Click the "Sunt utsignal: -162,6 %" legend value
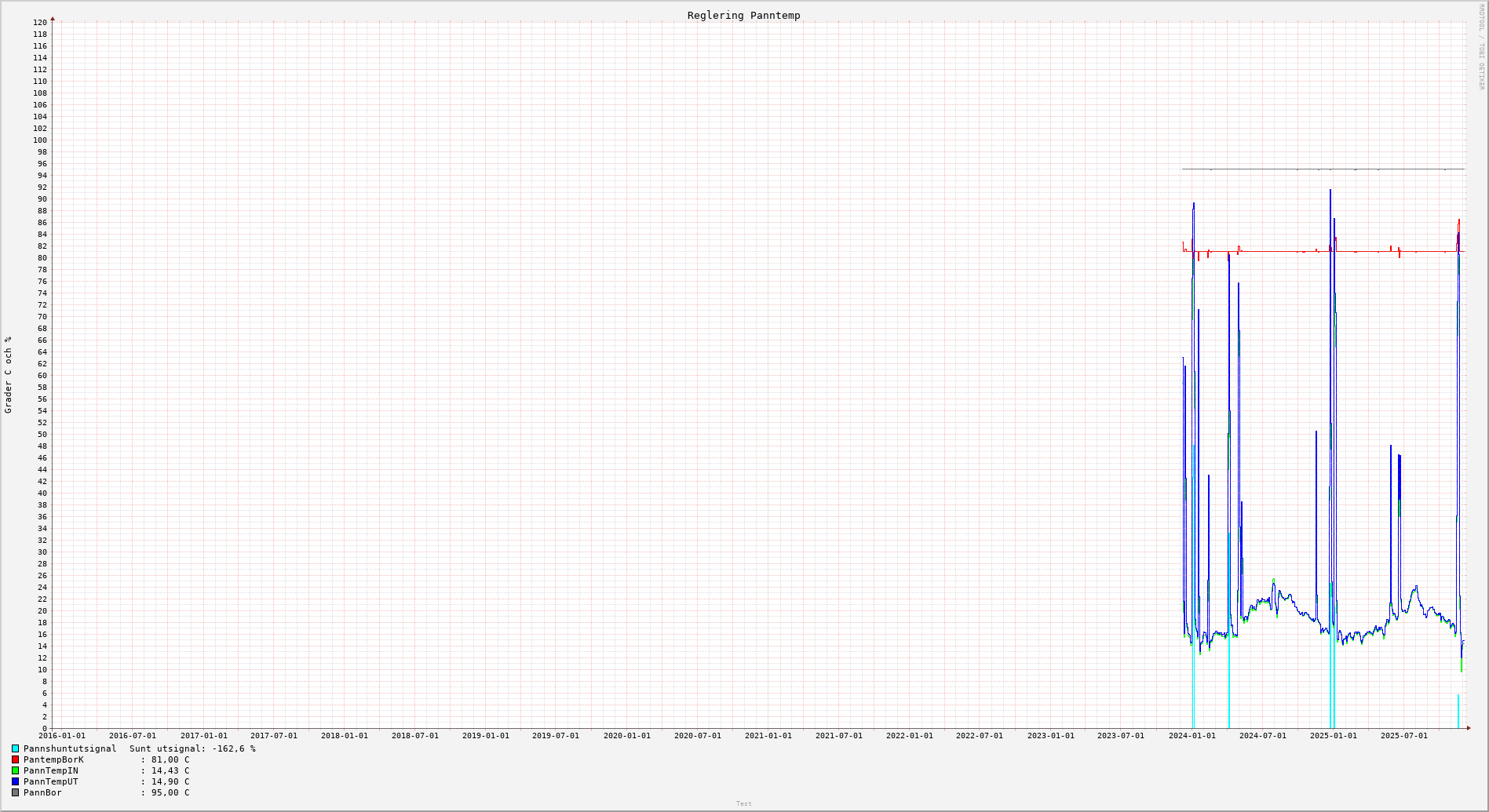Screen dimensions: 1489x812 point(192,749)
